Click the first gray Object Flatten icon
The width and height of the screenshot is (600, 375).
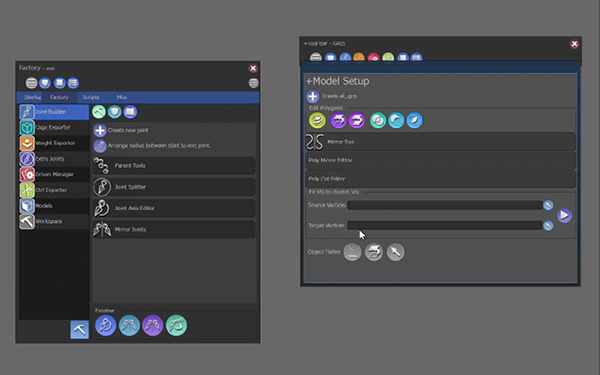tap(352, 252)
